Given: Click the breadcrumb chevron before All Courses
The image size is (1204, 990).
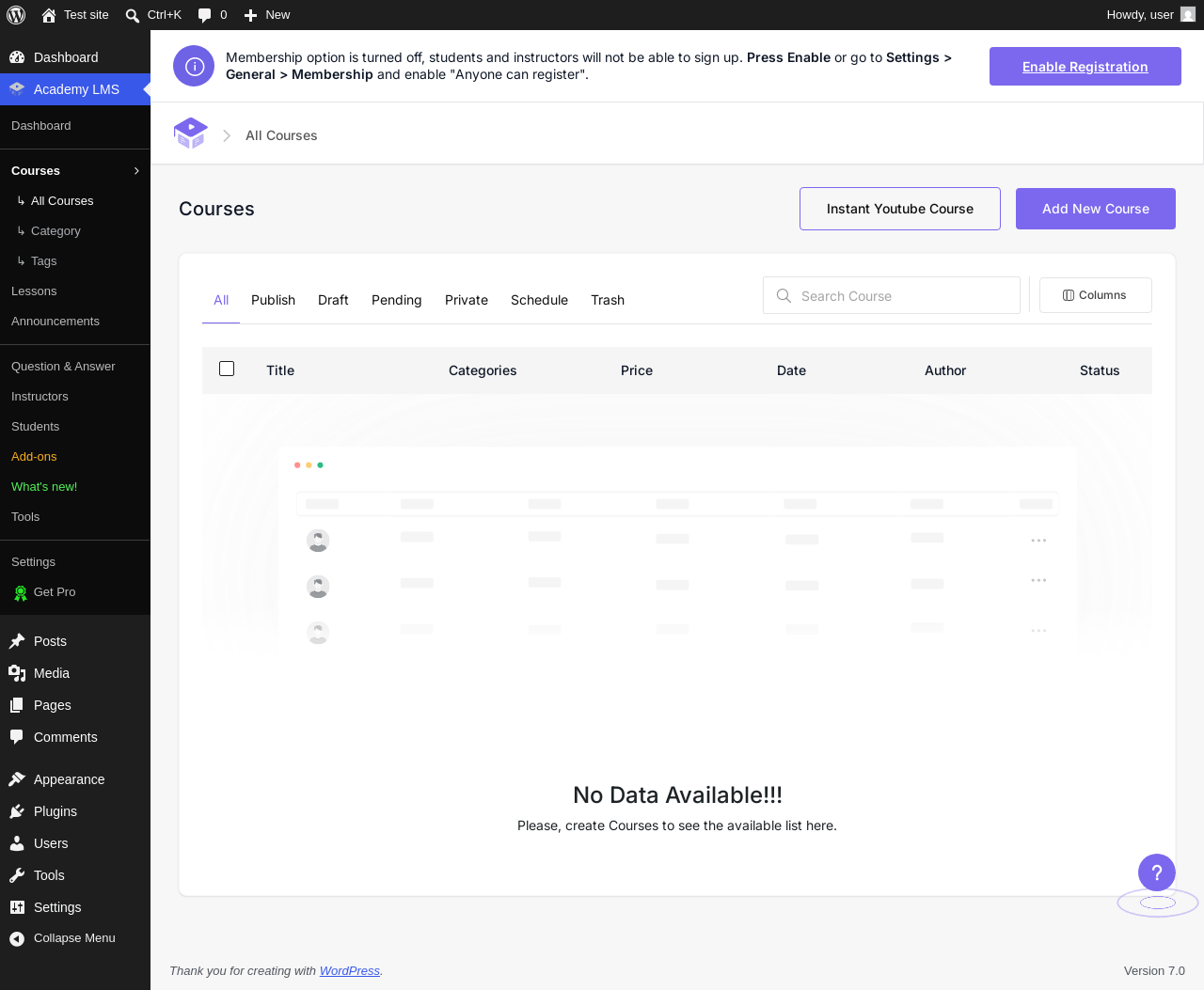Looking at the screenshot, I should pos(227,135).
